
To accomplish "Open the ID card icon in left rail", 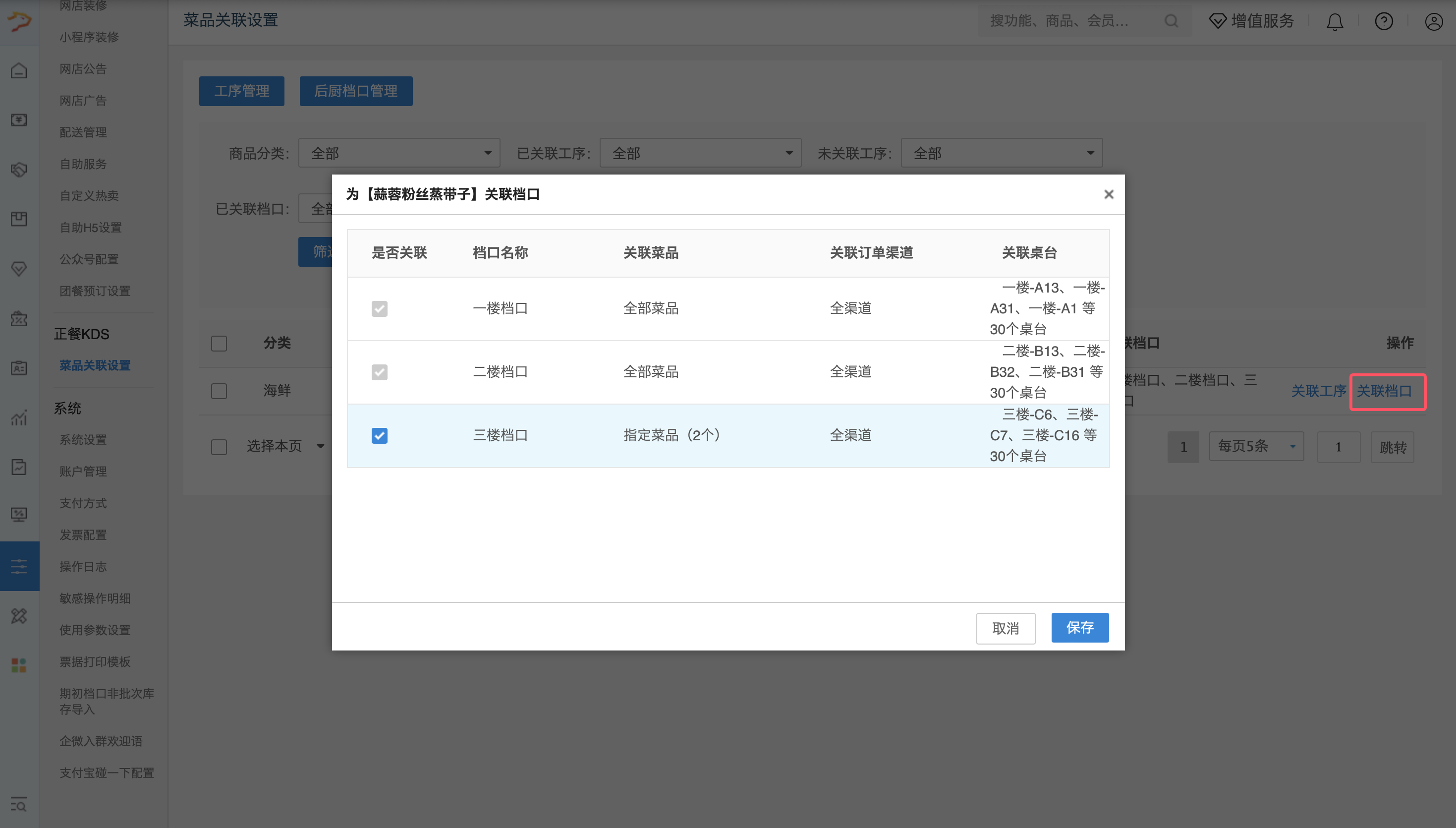I will 19,368.
